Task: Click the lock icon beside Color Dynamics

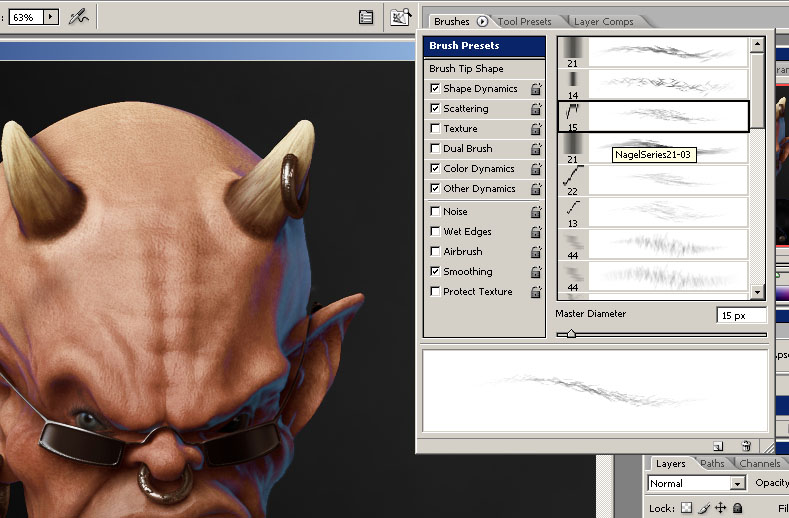Action: 536,169
